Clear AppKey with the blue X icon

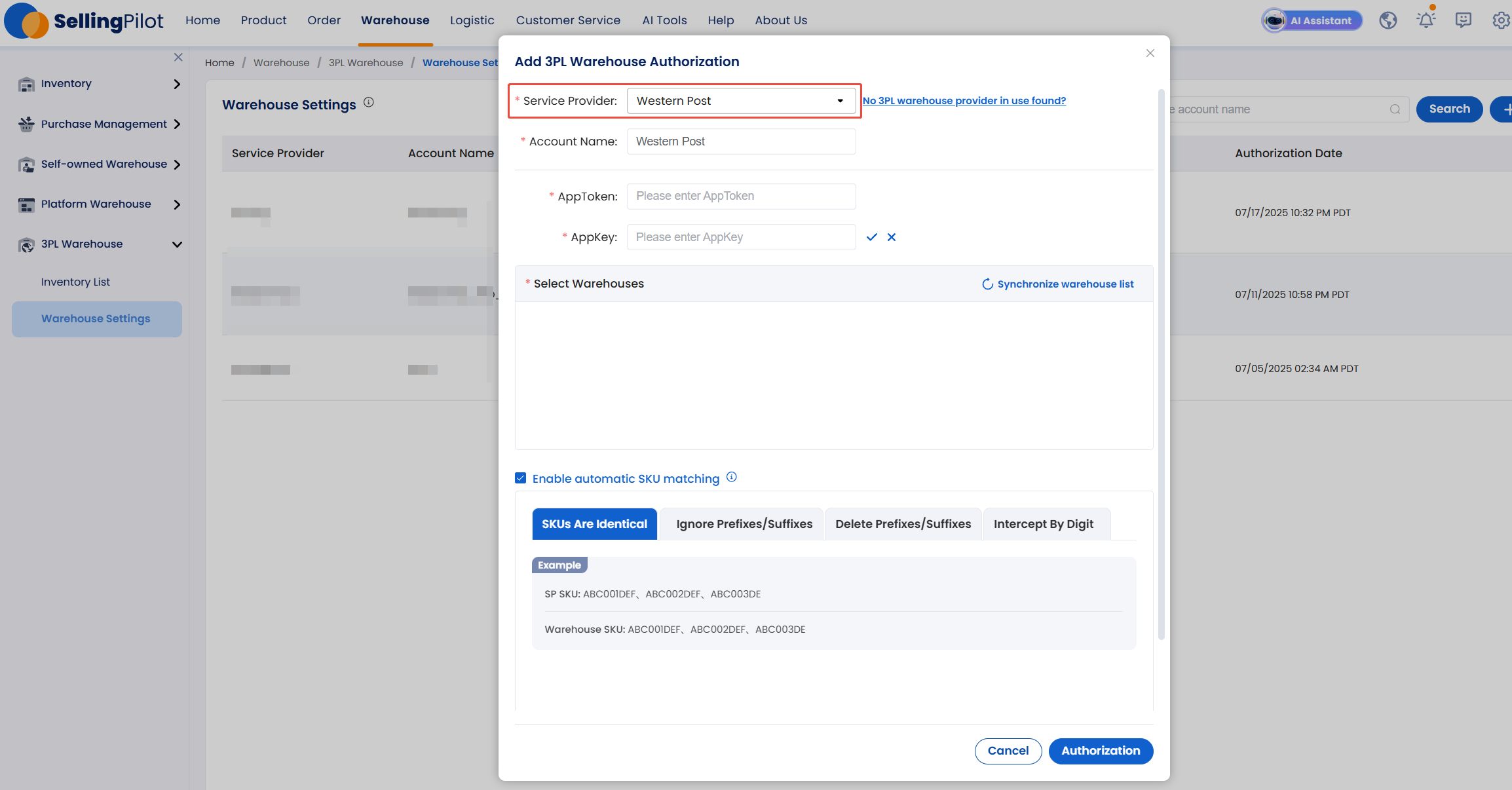pos(892,237)
